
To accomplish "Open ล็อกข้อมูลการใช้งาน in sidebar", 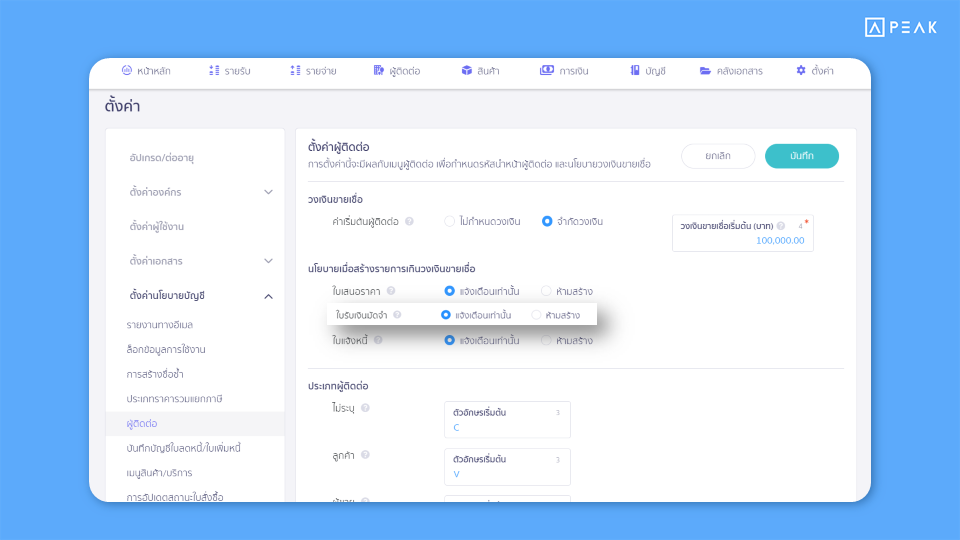I will coord(166,350).
